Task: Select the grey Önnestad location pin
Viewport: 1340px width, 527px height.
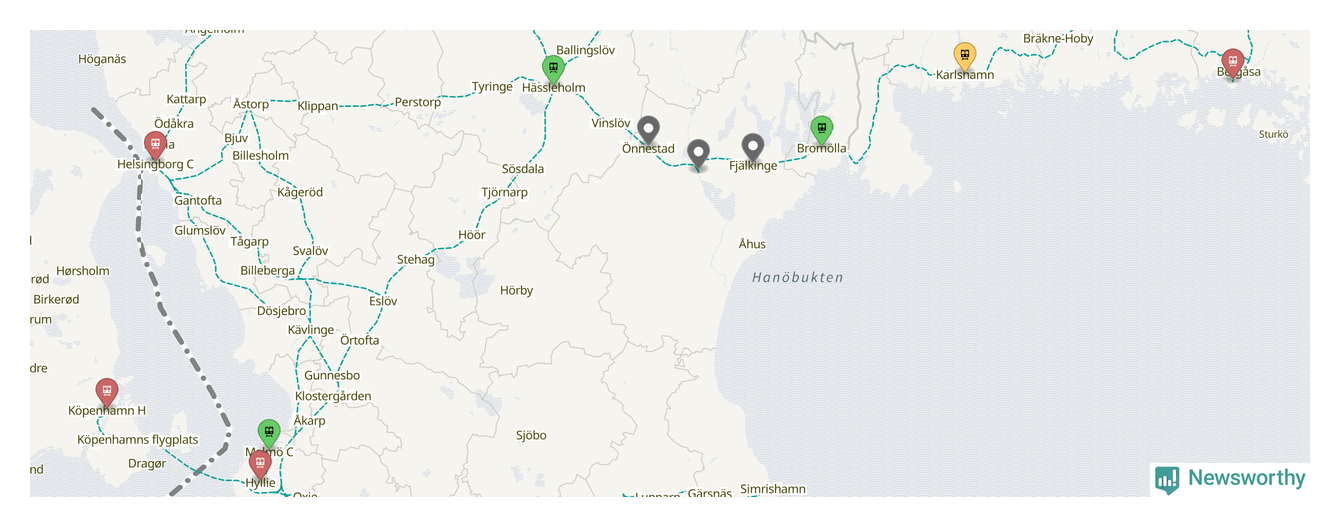Action: click(x=649, y=131)
